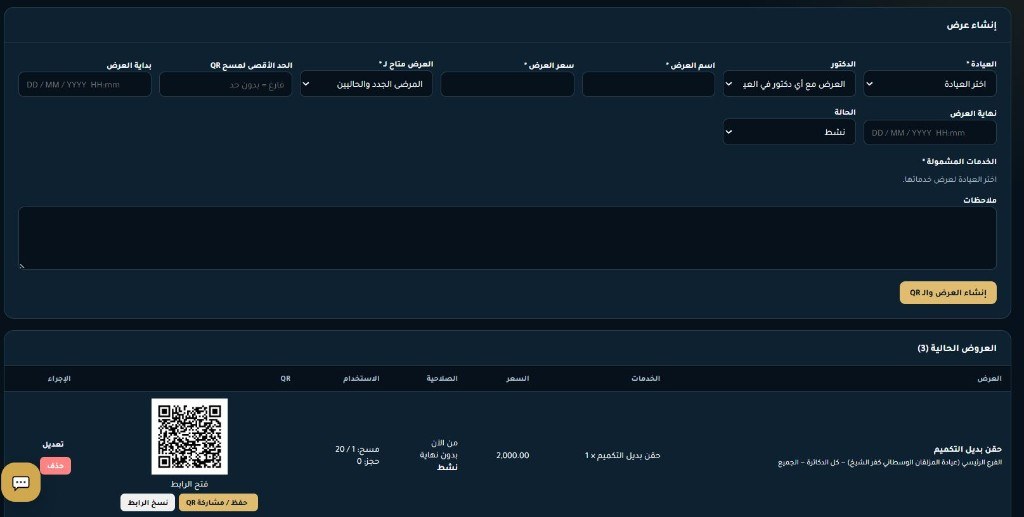
Task: Click إنشاء العرض والـ QR button
Action: pos(948,292)
